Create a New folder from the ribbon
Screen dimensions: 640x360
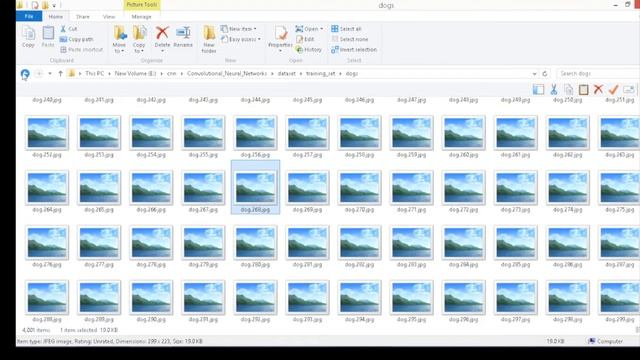coord(209,39)
